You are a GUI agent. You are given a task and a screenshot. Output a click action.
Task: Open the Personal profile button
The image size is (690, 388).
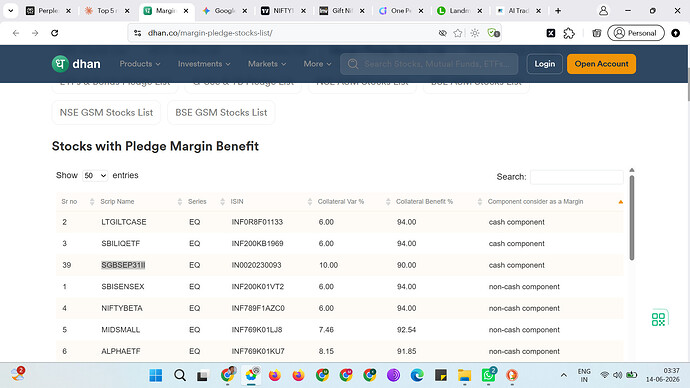(x=636, y=33)
